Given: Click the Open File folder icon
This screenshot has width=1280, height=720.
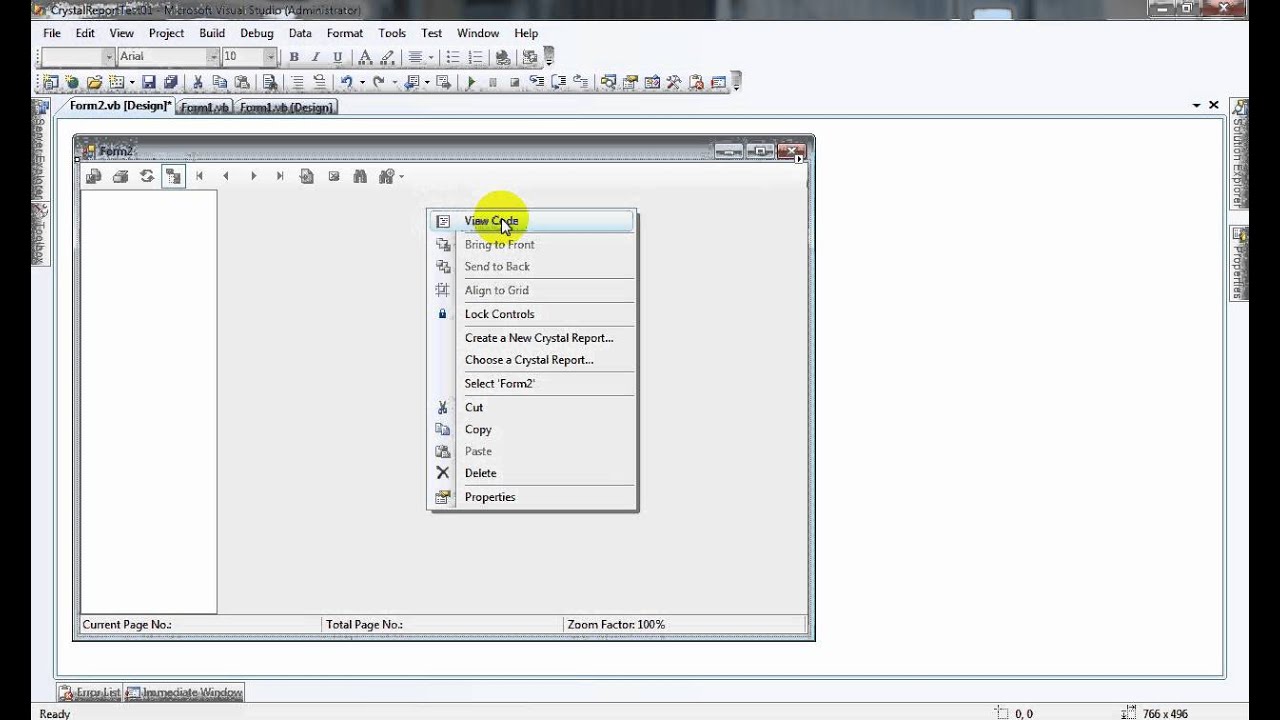Looking at the screenshot, I should 94,82.
